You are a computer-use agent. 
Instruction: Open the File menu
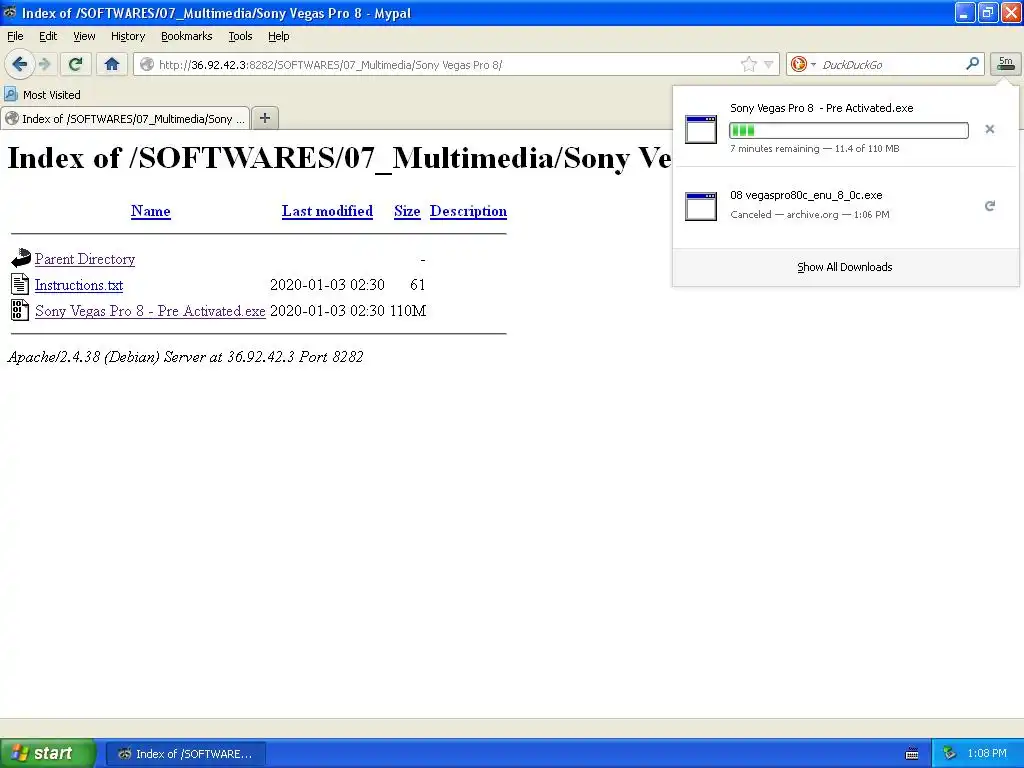(x=15, y=36)
